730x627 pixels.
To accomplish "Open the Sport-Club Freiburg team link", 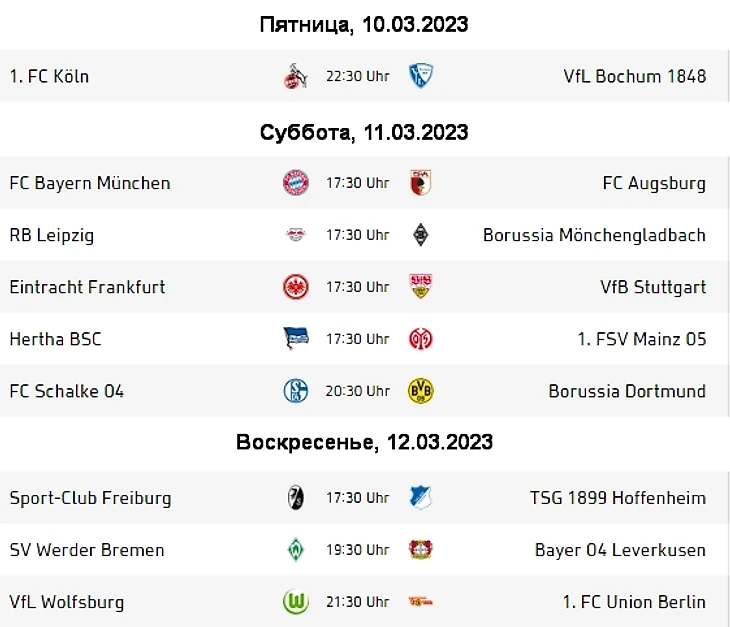I will pyautogui.click(x=90, y=498).
